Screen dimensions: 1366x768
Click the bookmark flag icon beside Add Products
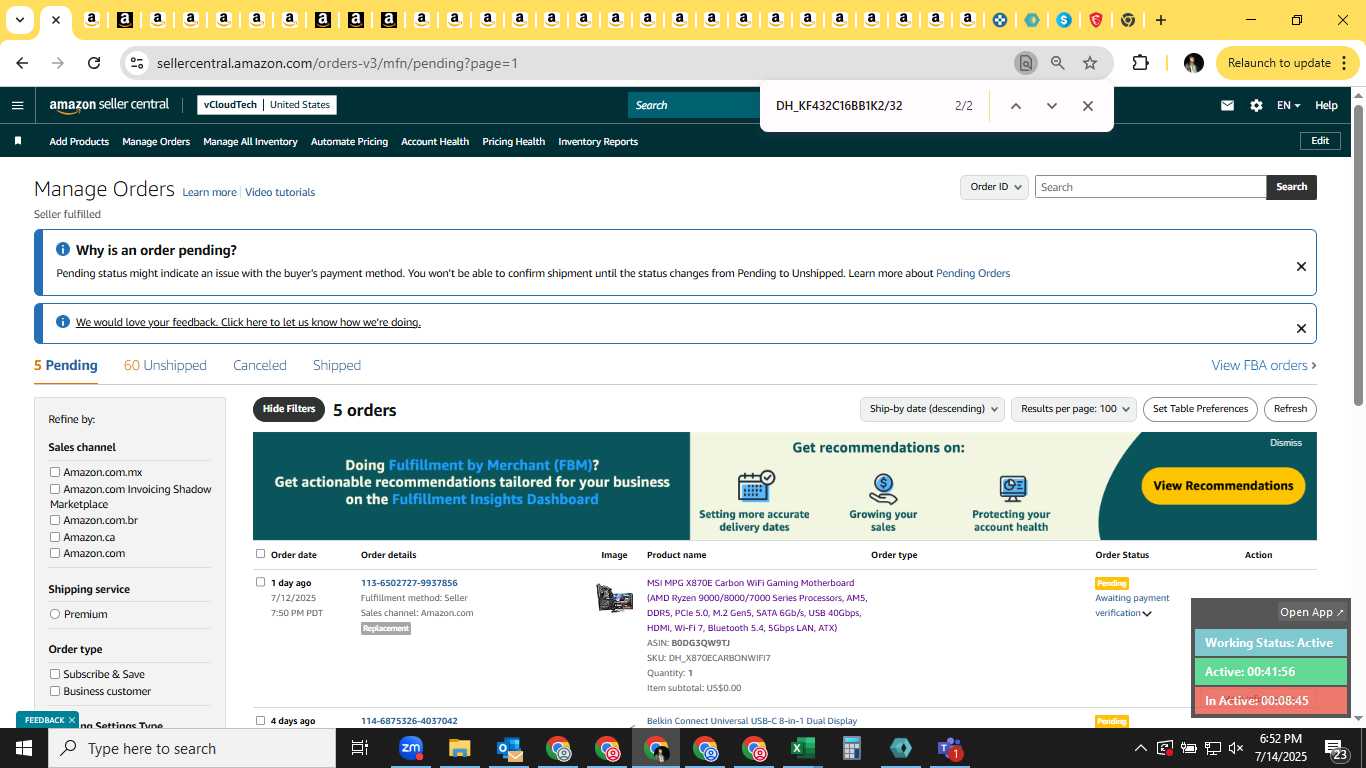(x=18, y=141)
